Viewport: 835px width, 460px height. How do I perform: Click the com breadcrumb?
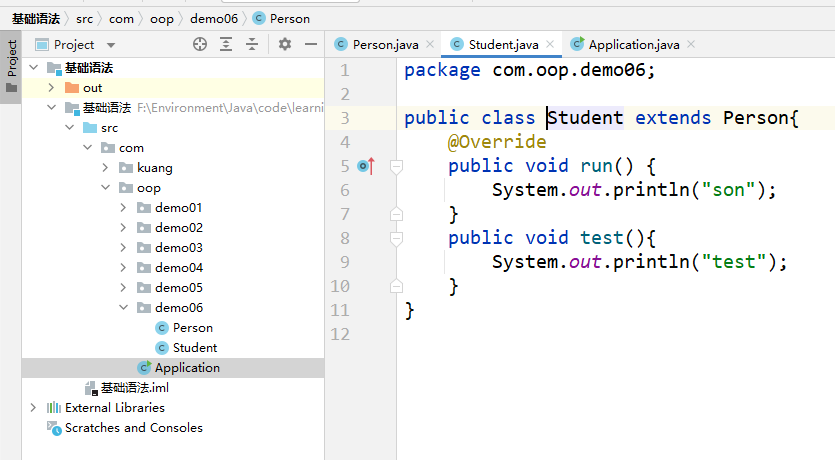[121, 19]
